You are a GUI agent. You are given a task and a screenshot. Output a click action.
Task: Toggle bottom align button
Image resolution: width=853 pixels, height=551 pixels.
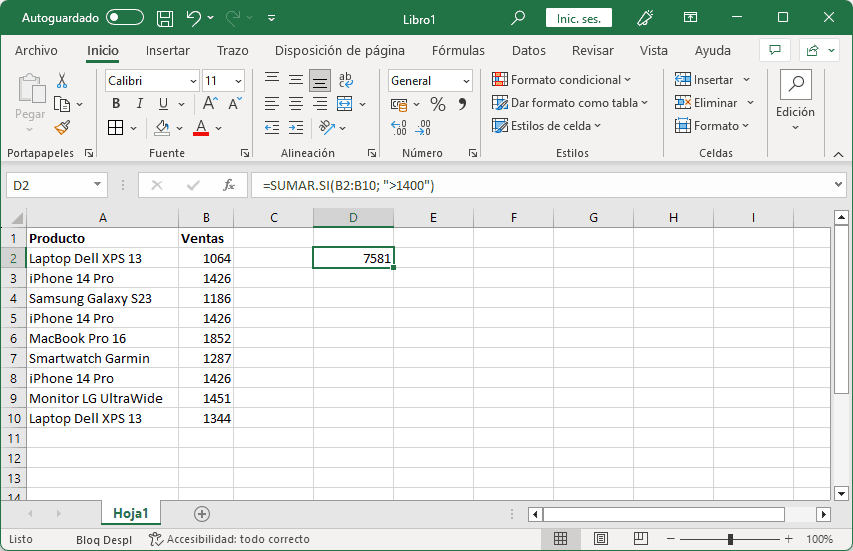(320, 81)
